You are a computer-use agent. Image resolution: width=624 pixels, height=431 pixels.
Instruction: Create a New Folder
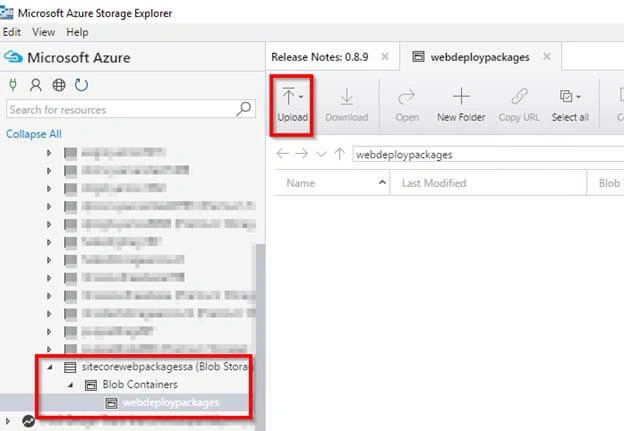[x=461, y=105]
